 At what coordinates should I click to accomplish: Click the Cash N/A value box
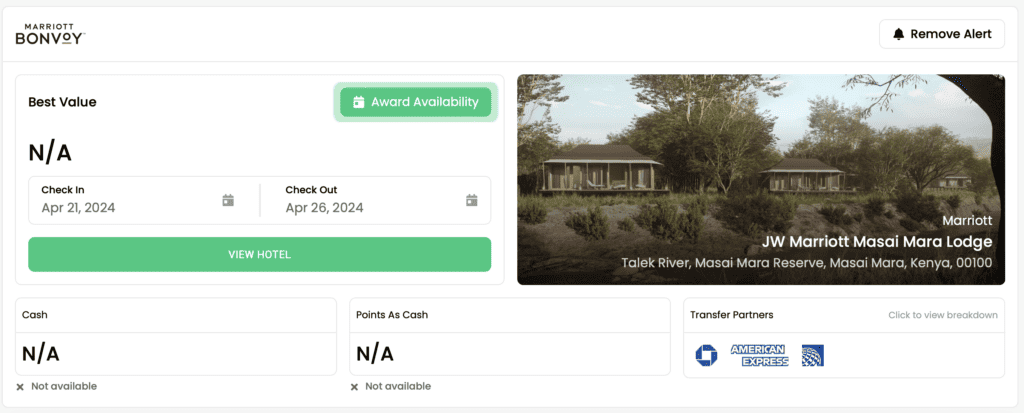[176, 353]
